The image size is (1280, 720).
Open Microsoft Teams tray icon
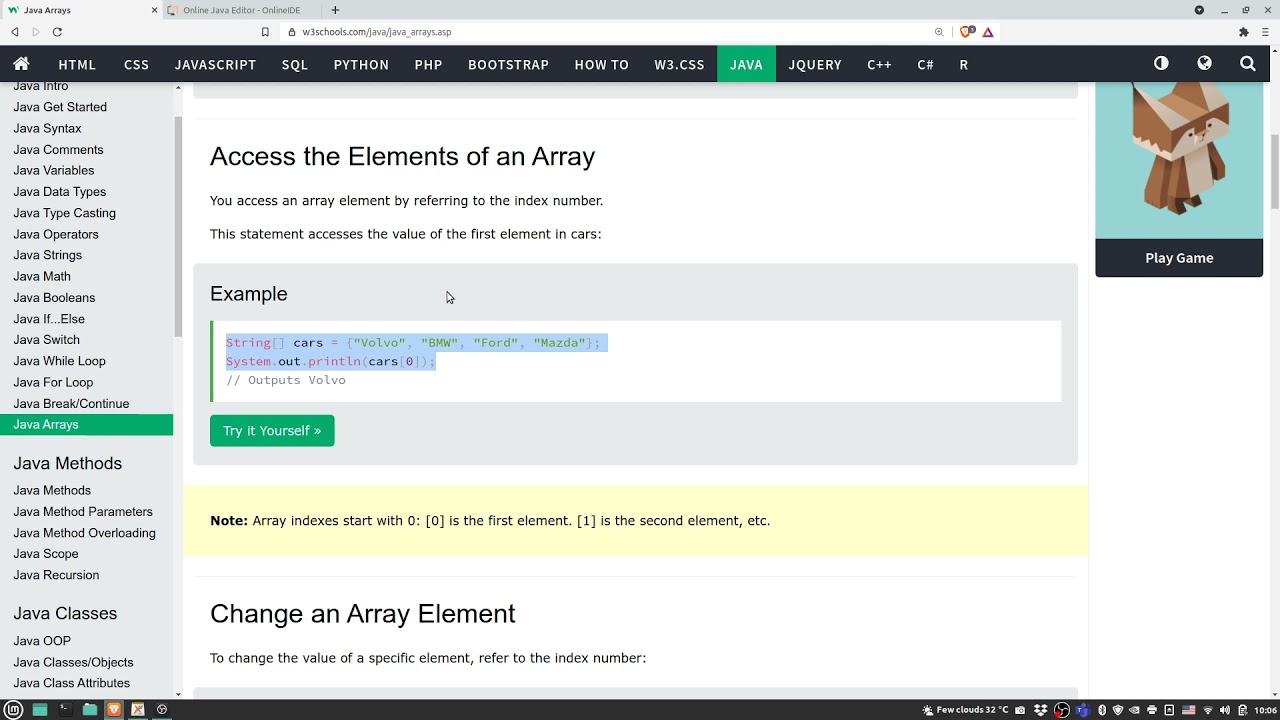pyautogui.click(x=1083, y=710)
